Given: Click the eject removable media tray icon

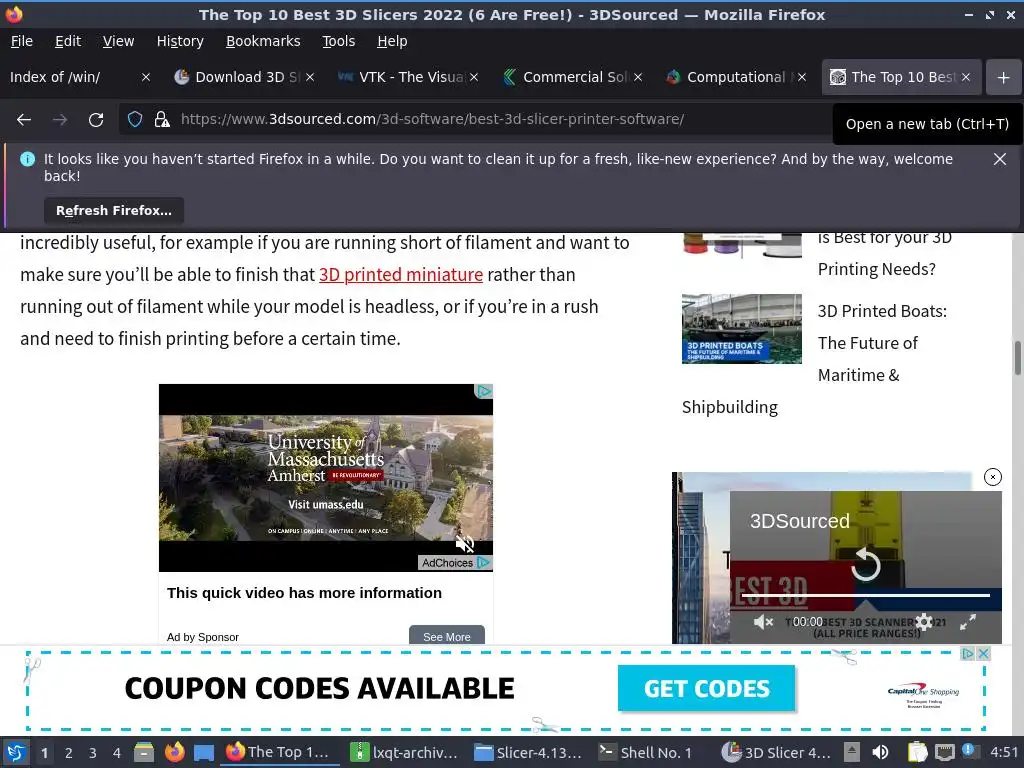Looking at the screenshot, I should tap(851, 753).
